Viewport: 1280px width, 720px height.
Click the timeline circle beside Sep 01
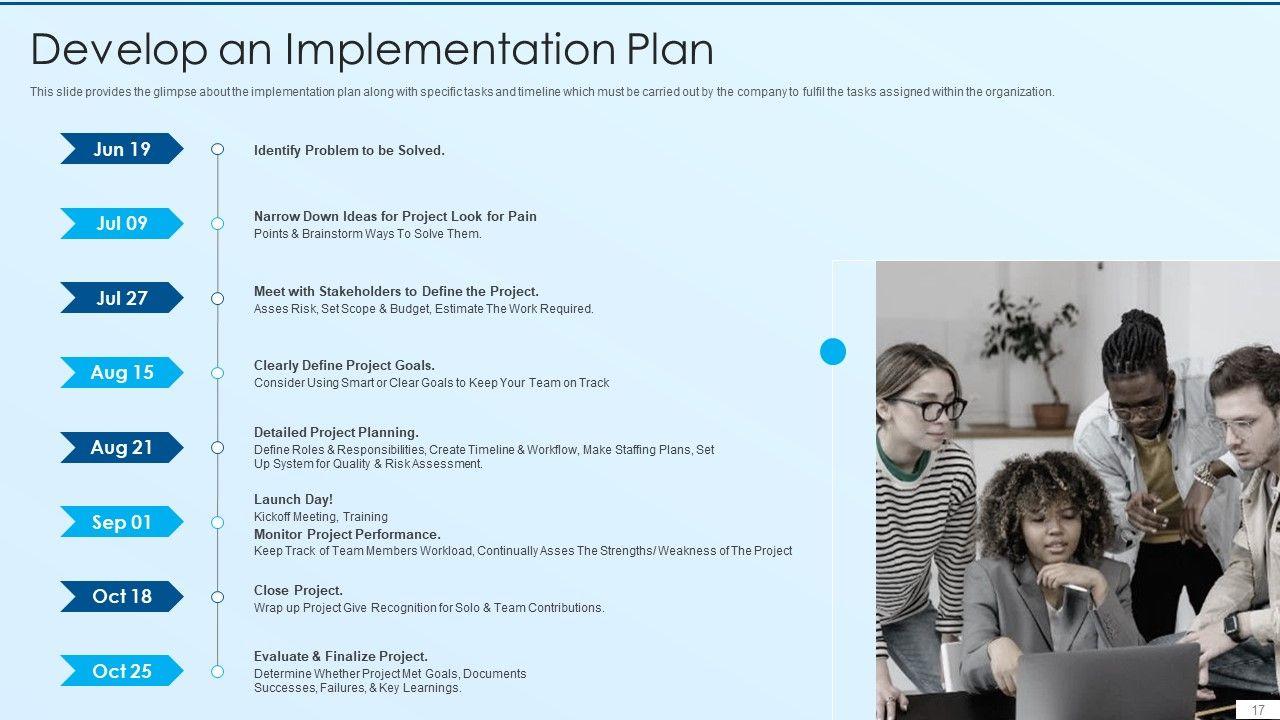click(x=217, y=522)
